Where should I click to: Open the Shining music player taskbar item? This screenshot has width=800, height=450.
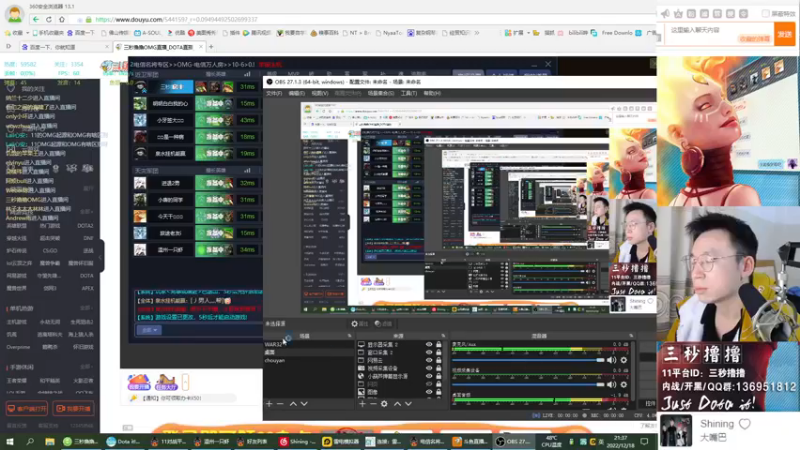coord(298,441)
